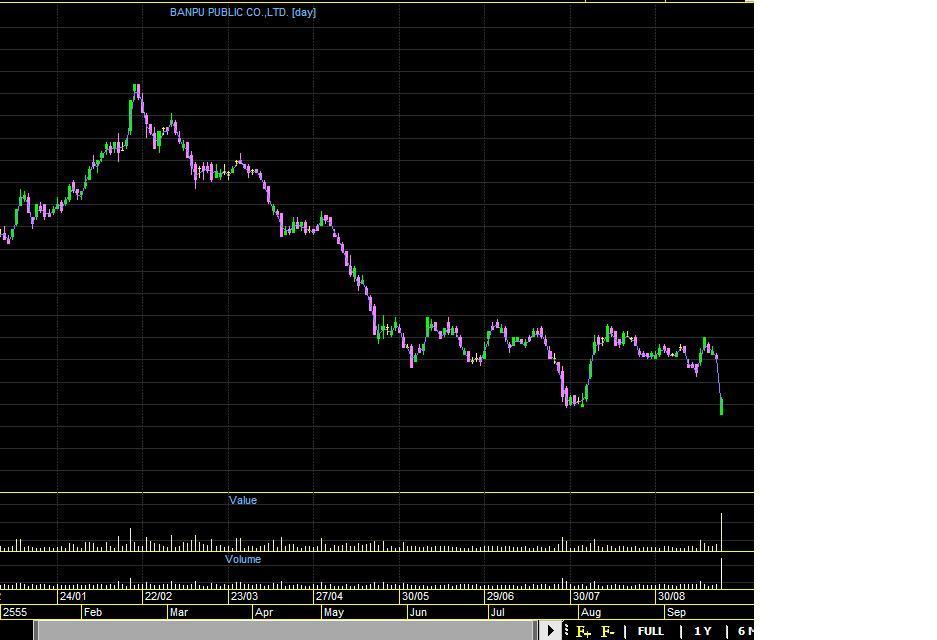This screenshot has height=640, width=937.
Task: Click the peak candlestick in February
Action: click(x=136, y=95)
